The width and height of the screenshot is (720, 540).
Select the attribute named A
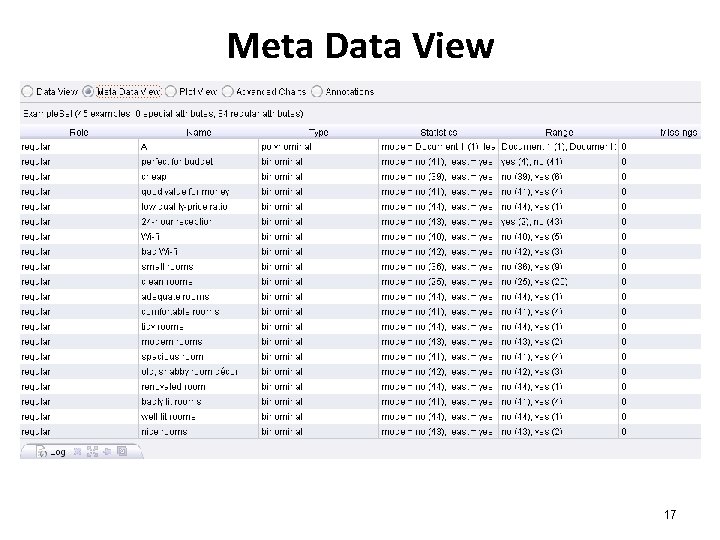[x=144, y=147]
